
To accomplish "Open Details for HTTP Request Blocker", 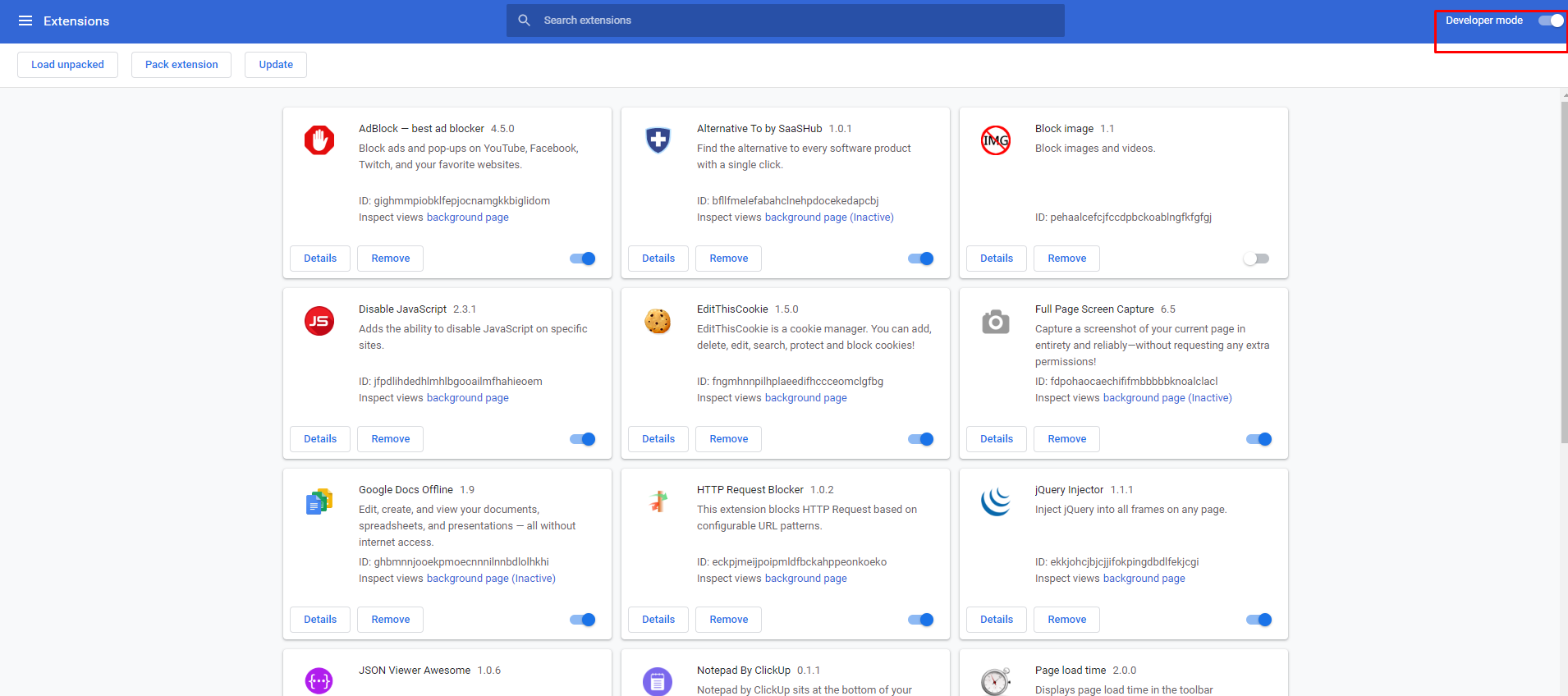I will tap(658, 620).
